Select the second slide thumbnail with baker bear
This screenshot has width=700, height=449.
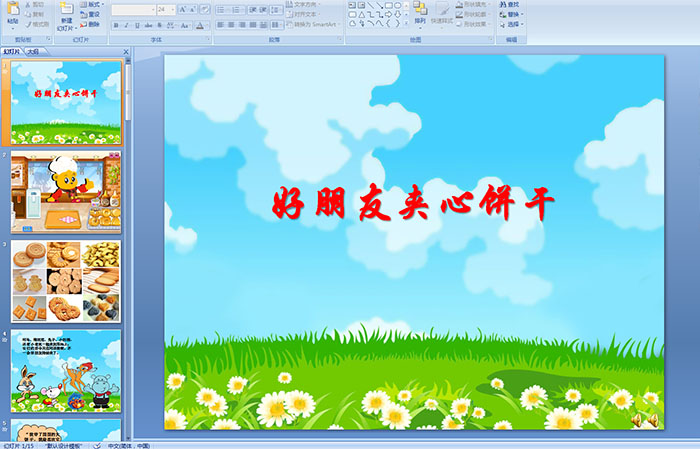coord(66,192)
